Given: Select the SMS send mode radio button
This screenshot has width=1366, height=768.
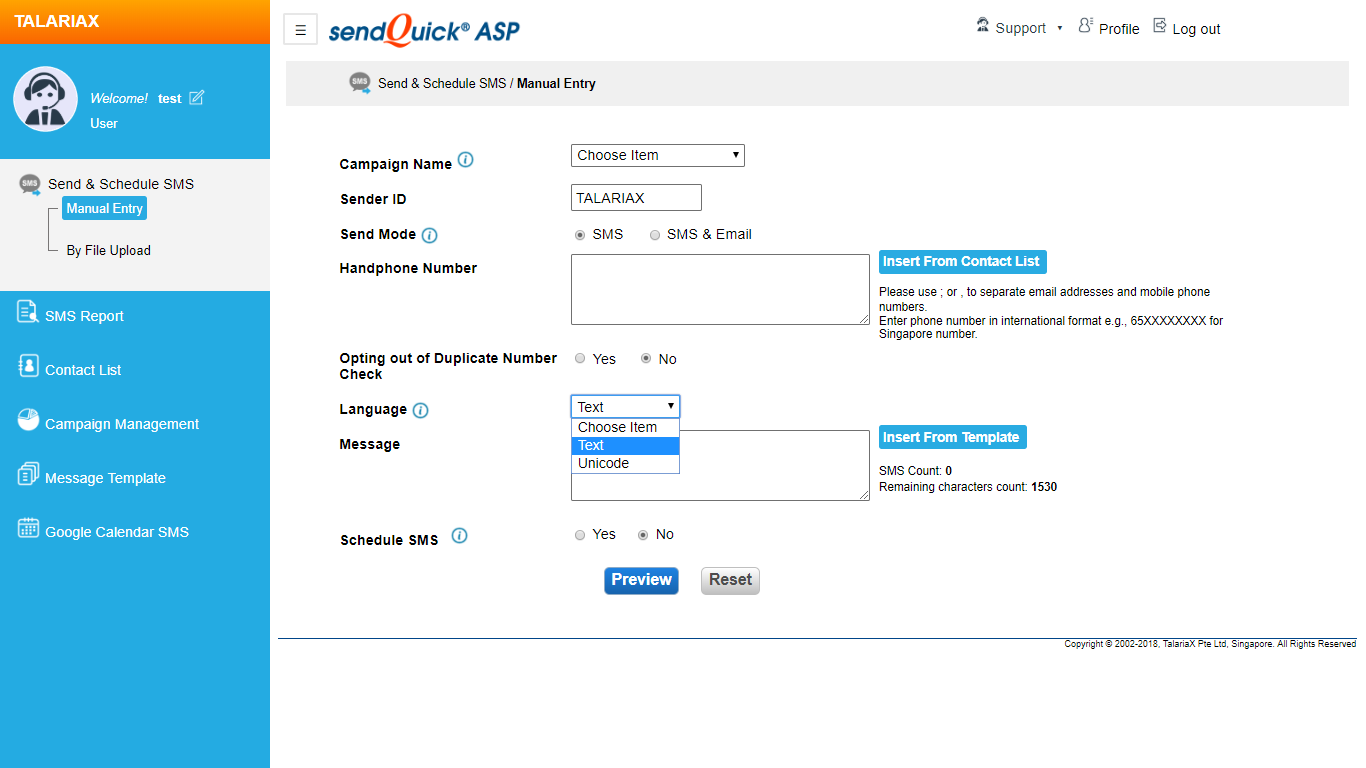Looking at the screenshot, I should (580, 235).
